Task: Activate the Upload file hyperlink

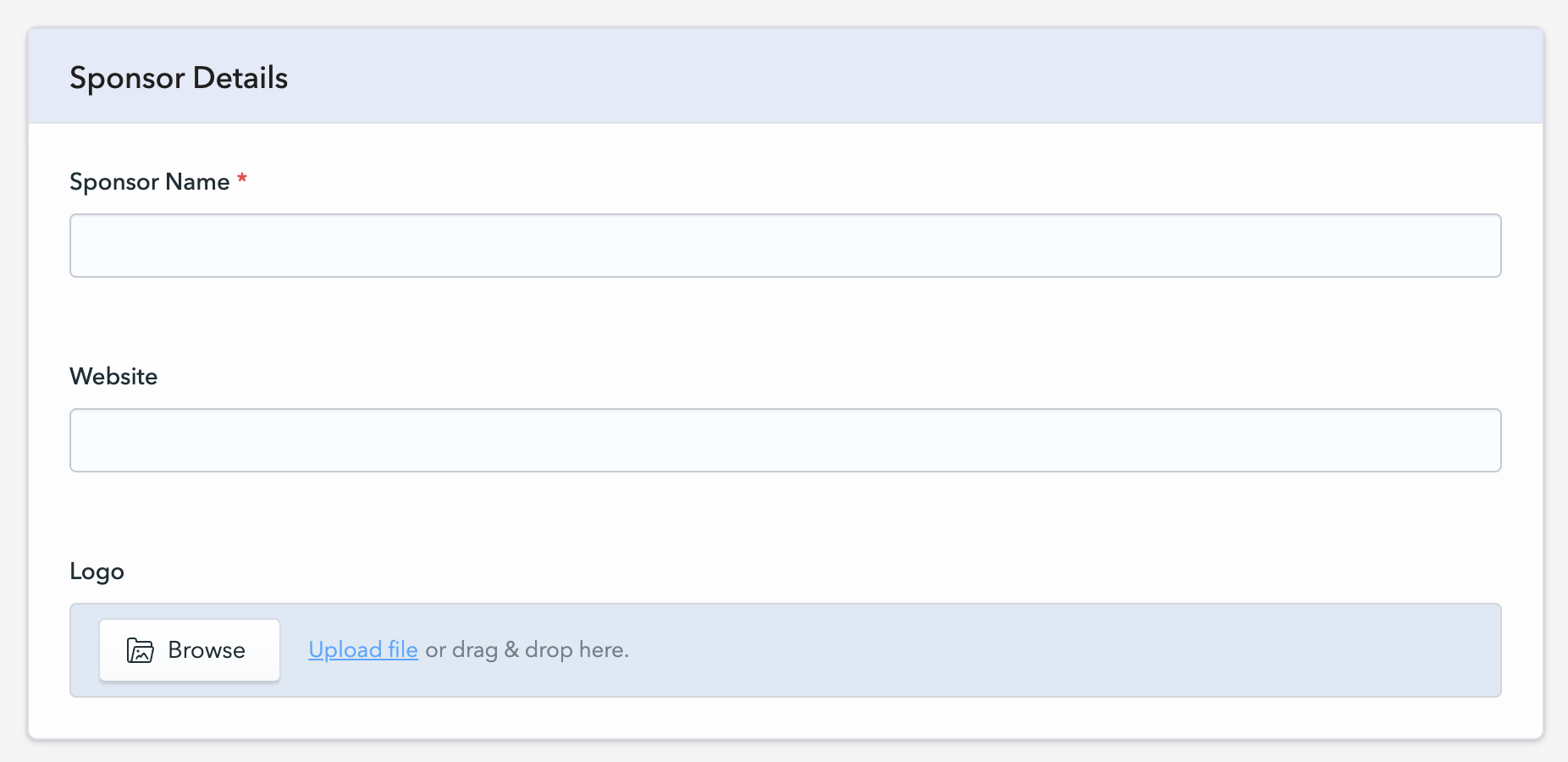Action: click(362, 650)
